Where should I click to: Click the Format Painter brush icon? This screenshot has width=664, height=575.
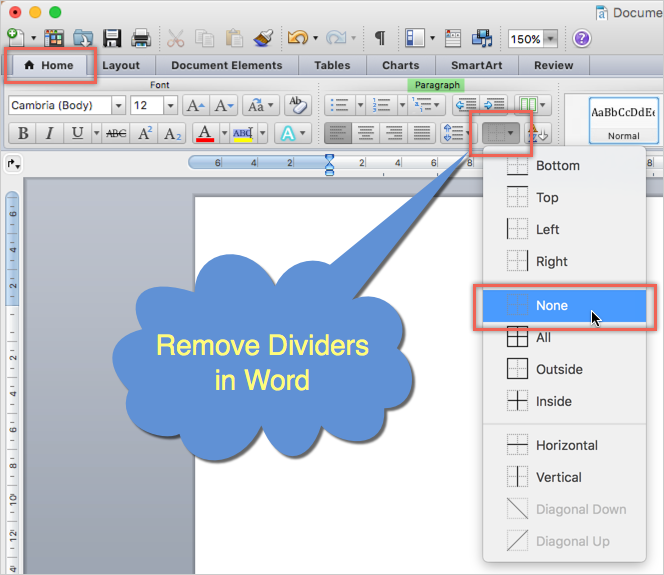264,38
